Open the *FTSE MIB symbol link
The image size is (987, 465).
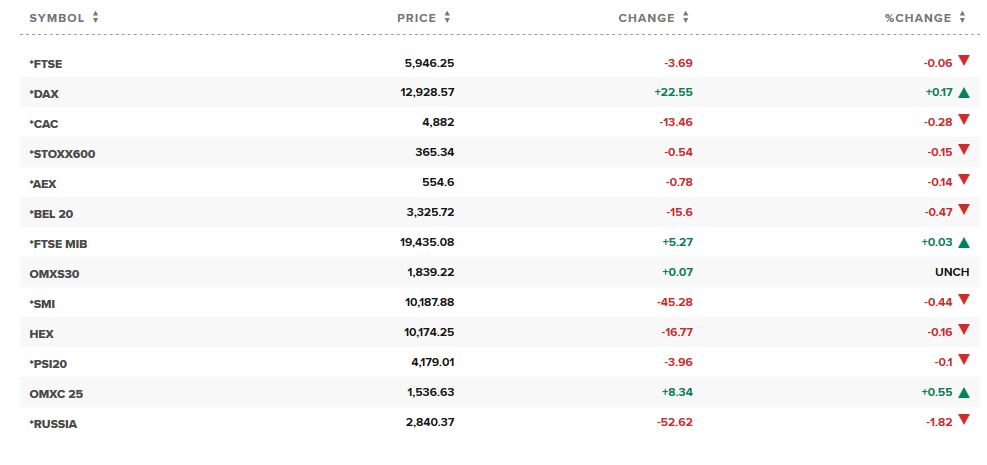pos(59,244)
